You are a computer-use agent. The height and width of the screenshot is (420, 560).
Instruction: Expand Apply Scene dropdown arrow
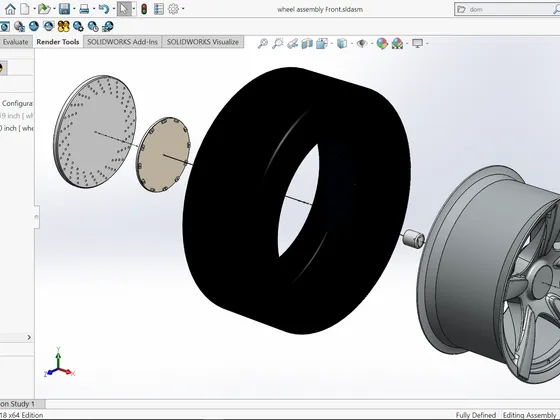407,44
